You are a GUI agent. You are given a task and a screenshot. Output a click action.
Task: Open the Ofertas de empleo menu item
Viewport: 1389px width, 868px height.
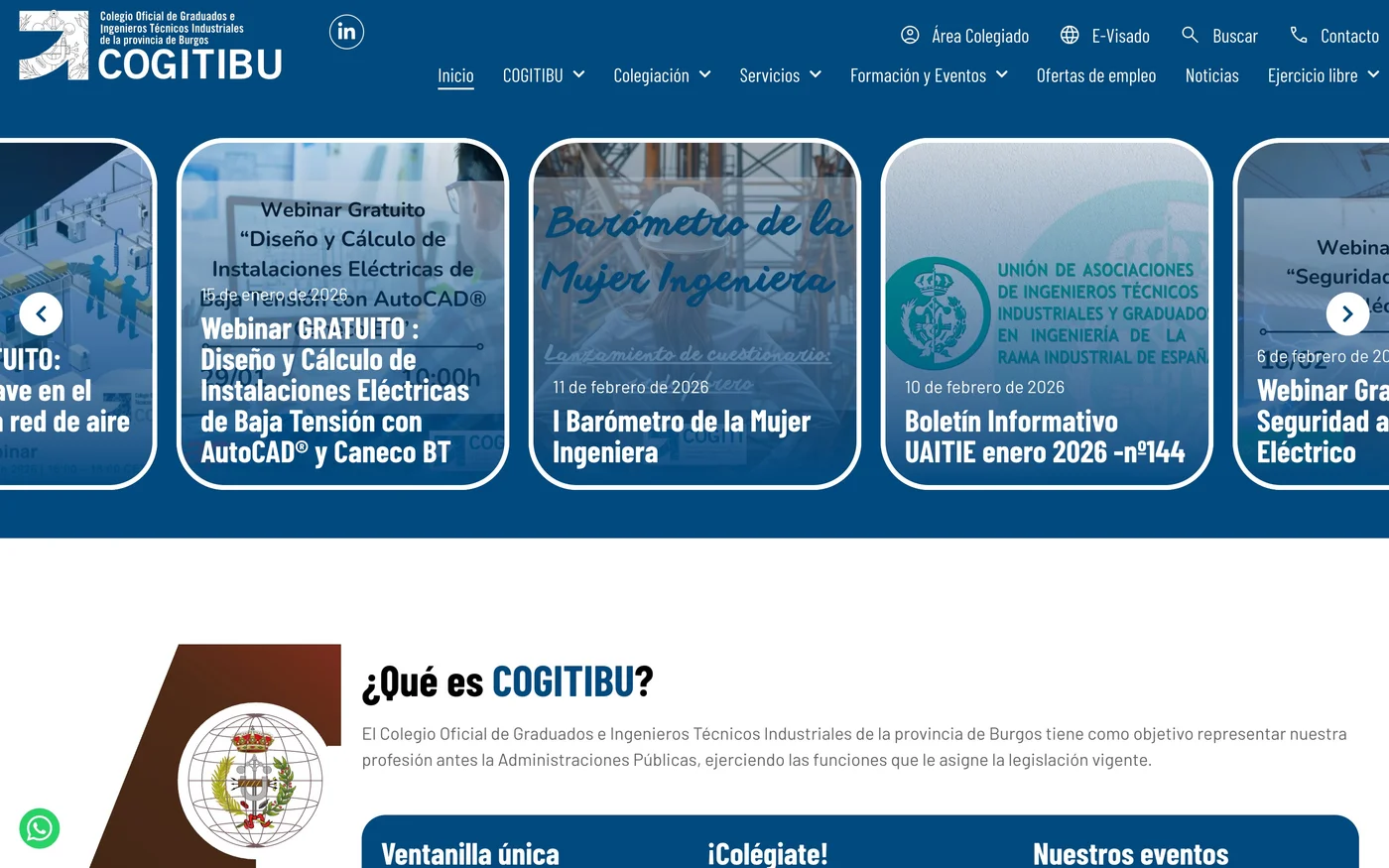pos(1096,74)
